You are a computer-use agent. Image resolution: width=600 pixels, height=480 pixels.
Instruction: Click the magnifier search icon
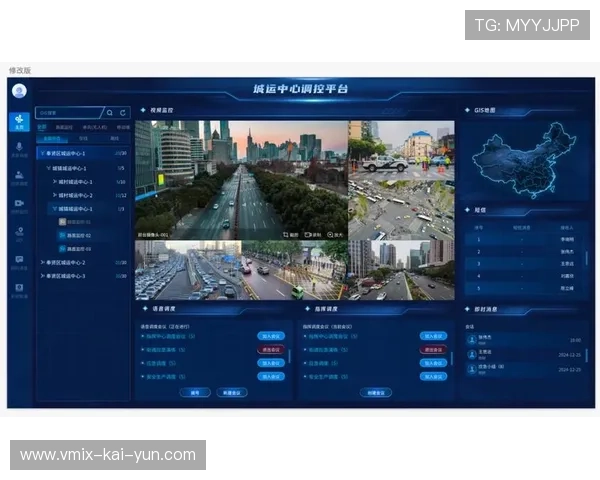click(x=110, y=113)
